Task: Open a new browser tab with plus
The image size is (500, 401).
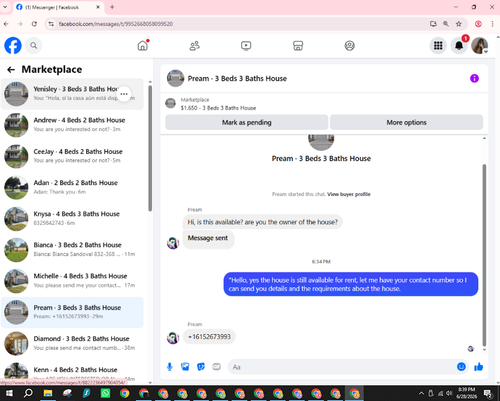Action: coord(112,7)
